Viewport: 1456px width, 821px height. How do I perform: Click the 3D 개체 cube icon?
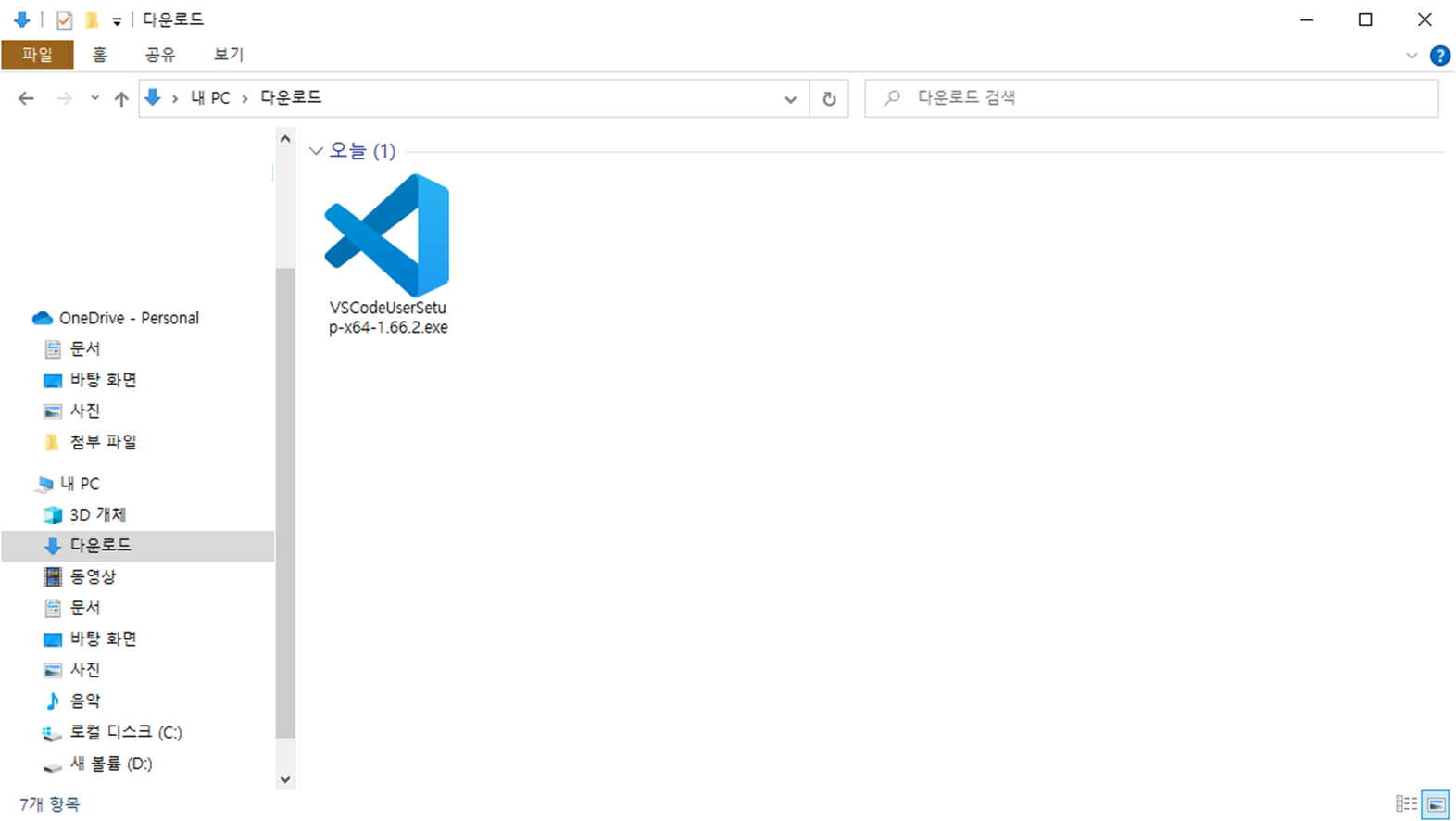click(53, 515)
